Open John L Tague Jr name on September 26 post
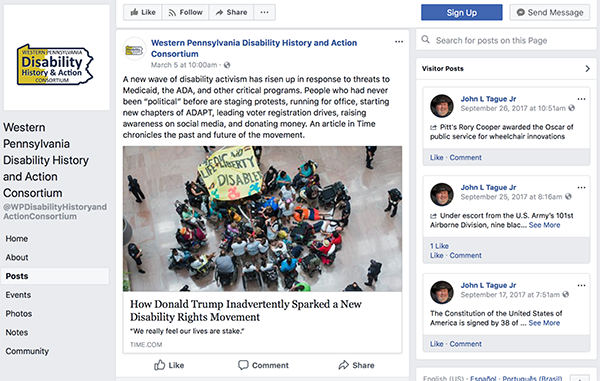 (488, 99)
